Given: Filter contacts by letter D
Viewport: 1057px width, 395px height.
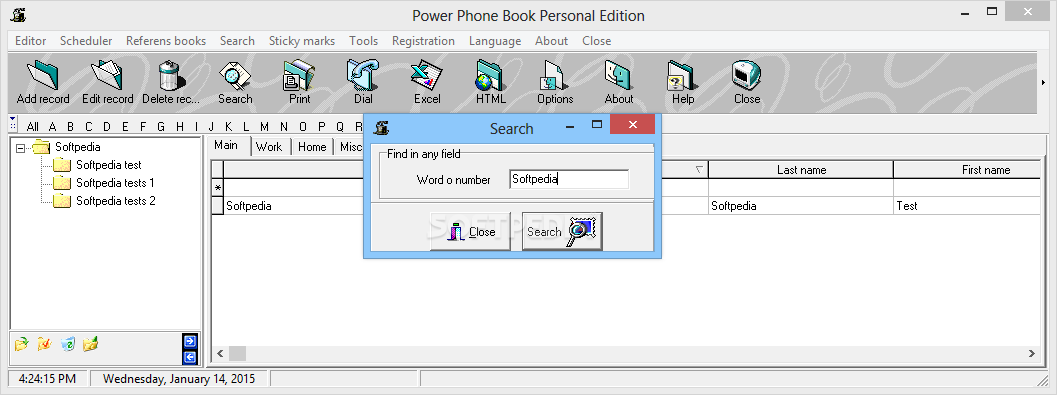Looking at the screenshot, I should pos(107,126).
